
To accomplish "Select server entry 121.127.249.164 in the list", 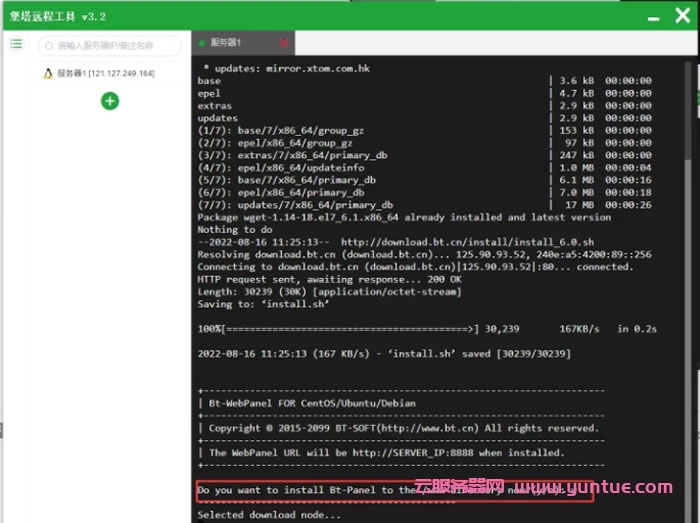I will [105, 74].
